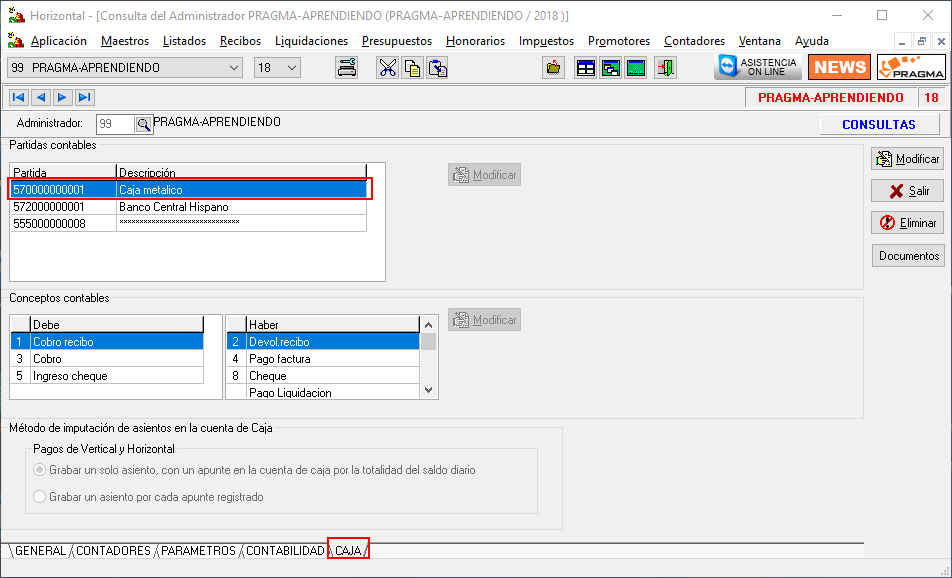Viewport: 952px width, 578px height.
Task: Click the Descripción column header
Action: click(x=242, y=172)
